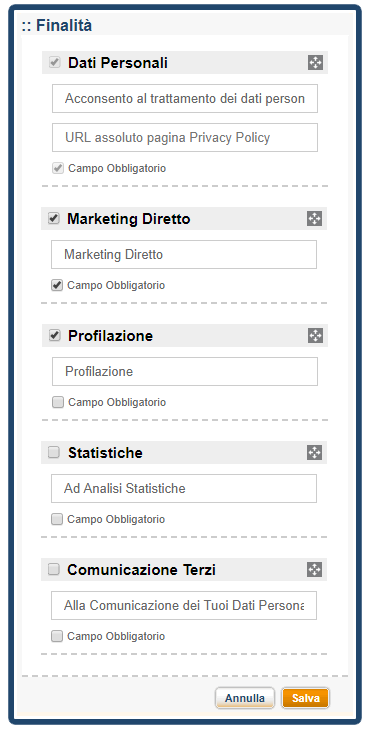Click the Acconsento al trattamento text field
370x729 pixels.
point(185,99)
